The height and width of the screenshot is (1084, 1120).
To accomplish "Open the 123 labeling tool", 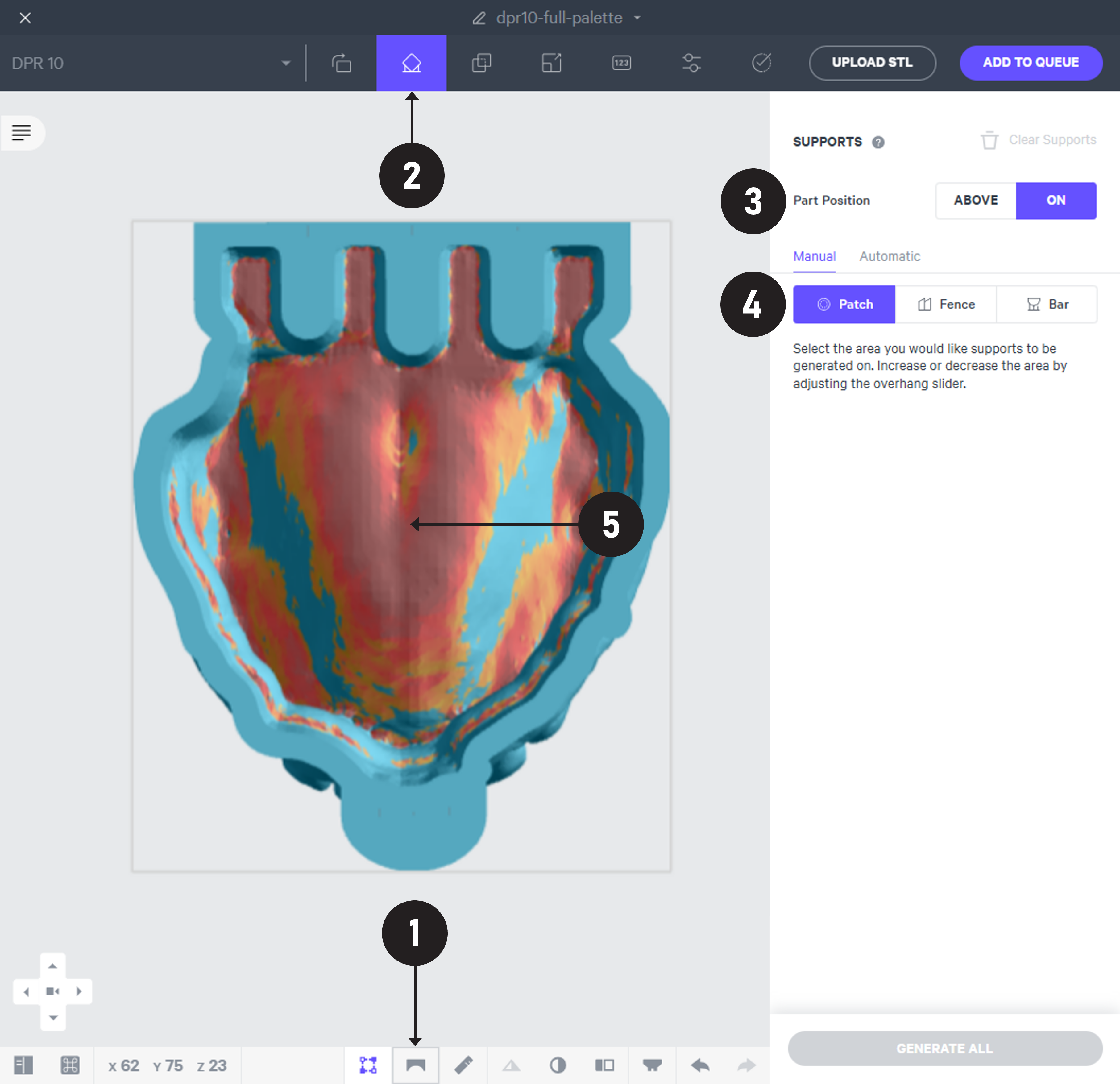I will tap(622, 63).
